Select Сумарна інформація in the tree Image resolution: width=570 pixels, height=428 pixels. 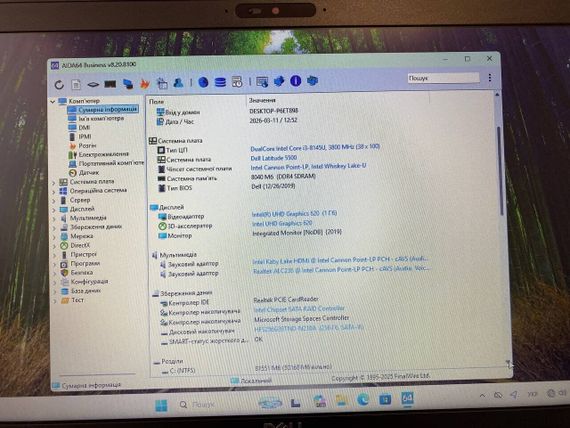point(108,109)
